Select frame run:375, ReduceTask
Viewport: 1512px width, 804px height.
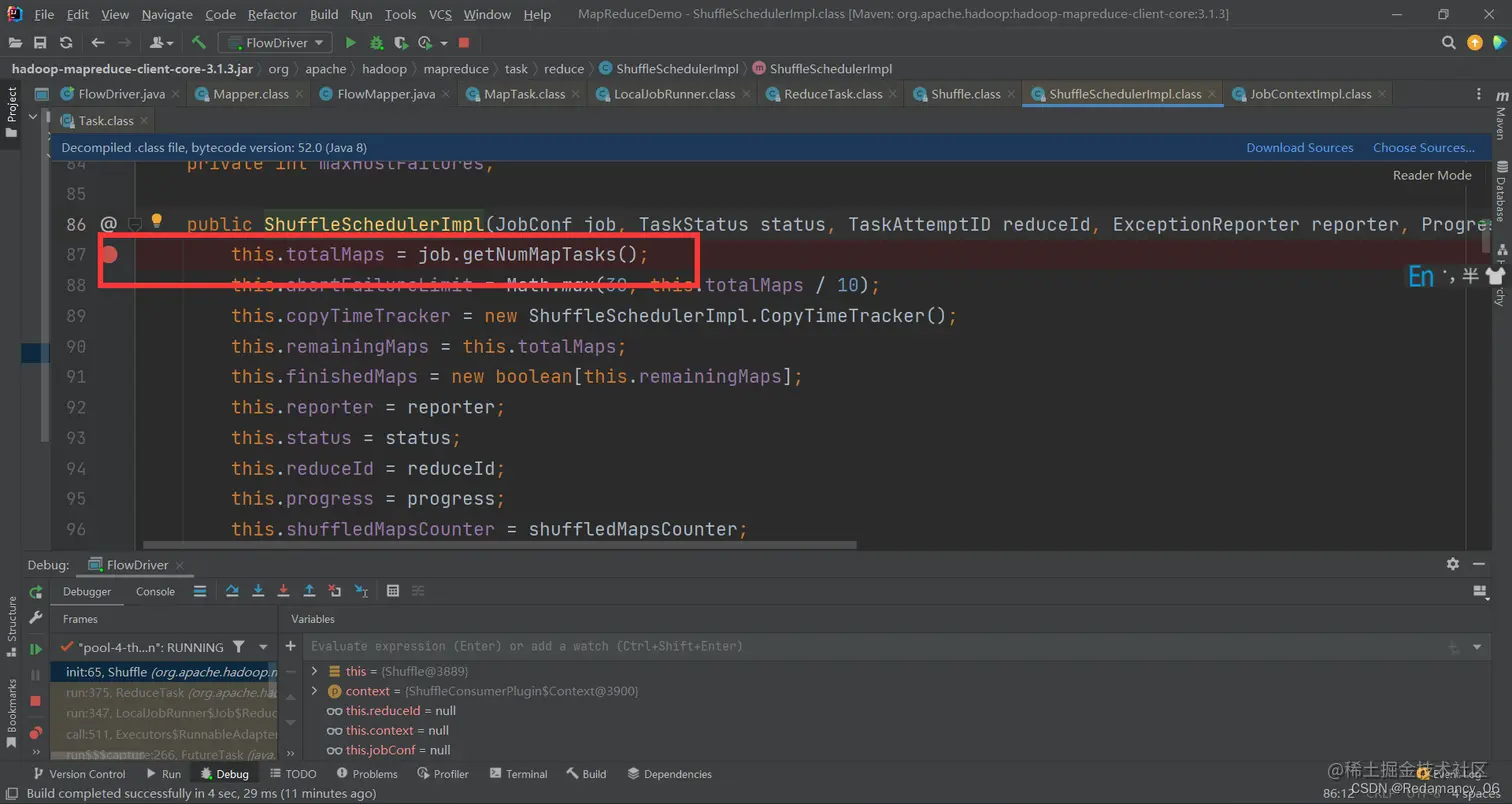point(164,692)
